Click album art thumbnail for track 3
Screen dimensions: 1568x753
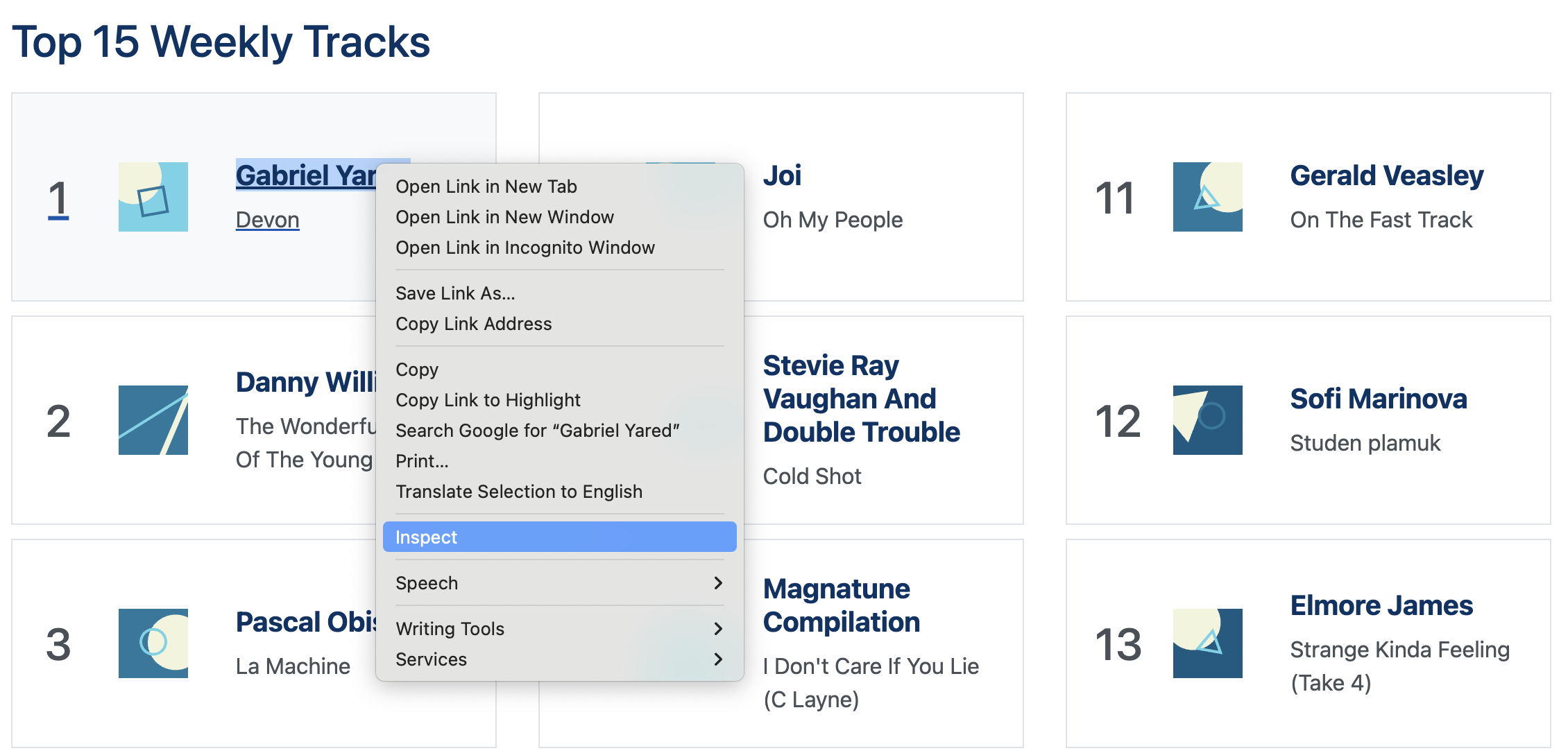click(x=153, y=643)
